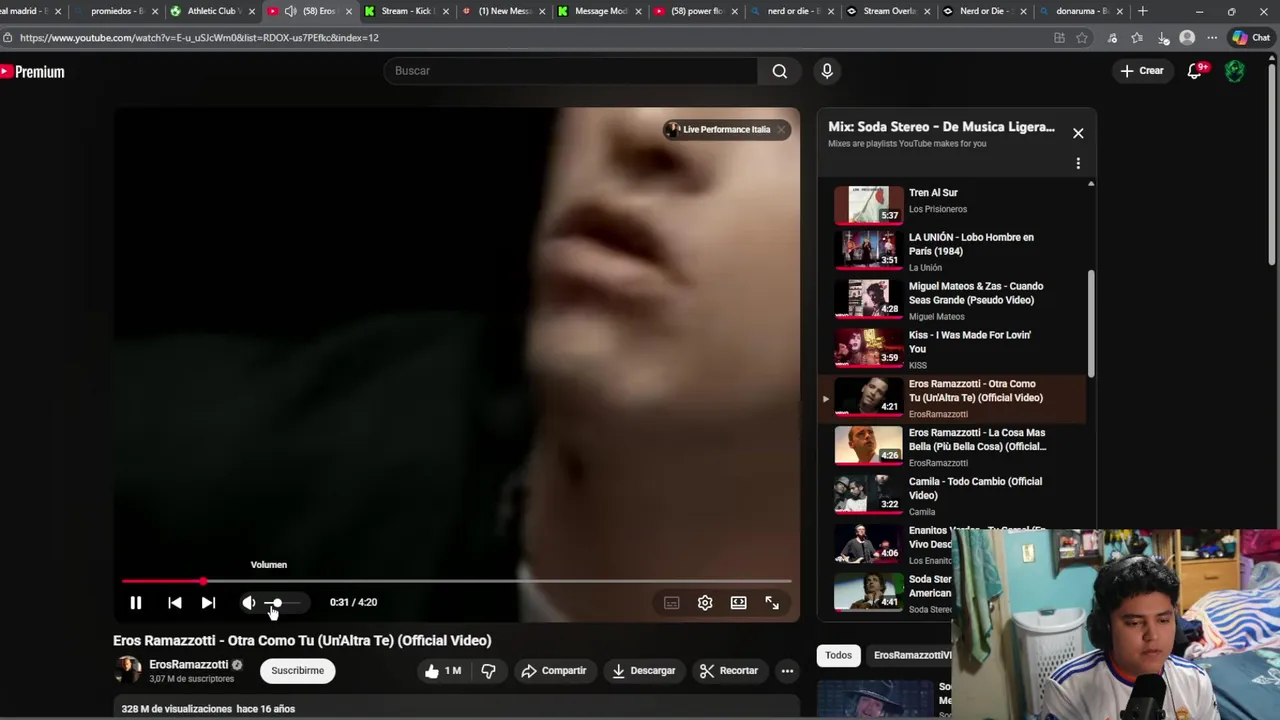Select the ErosRamazzottiVEVO filter chip
The image size is (1280, 720).
pyautogui.click(x=912, y=656)
